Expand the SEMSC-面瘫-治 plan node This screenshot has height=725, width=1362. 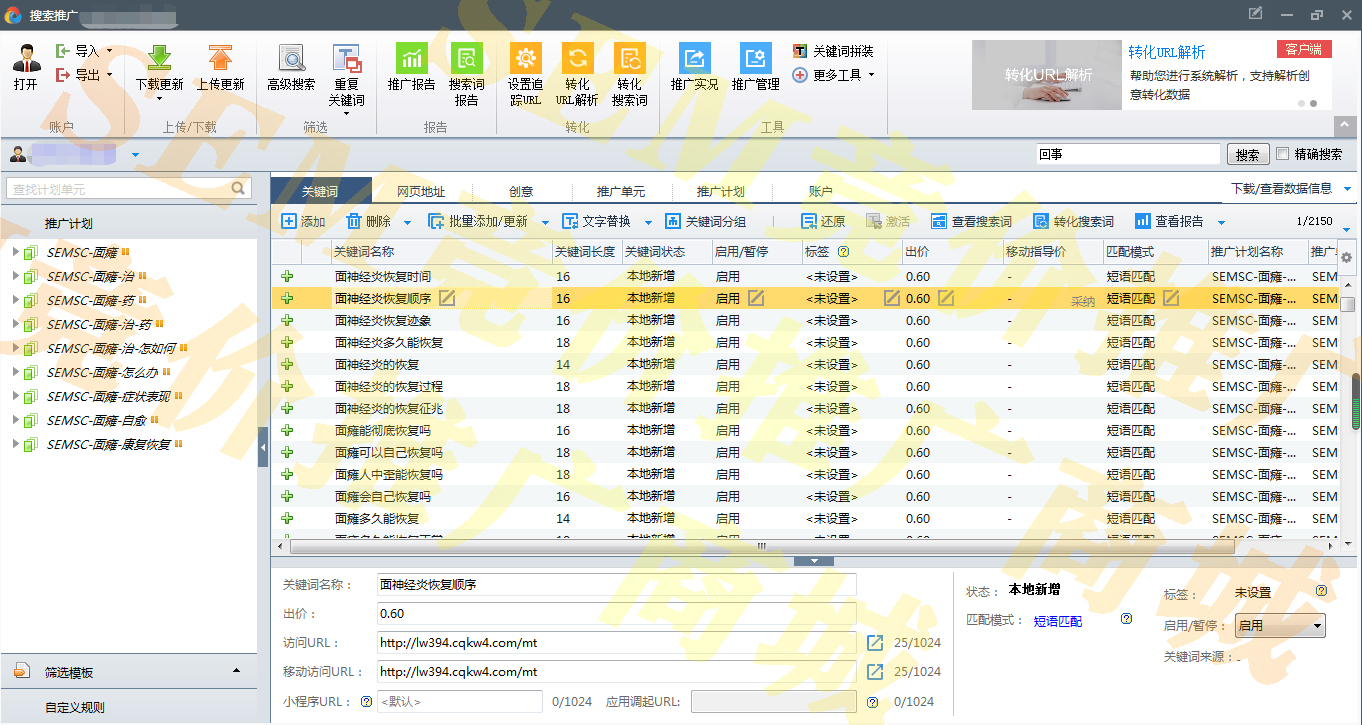pos(16,276)
